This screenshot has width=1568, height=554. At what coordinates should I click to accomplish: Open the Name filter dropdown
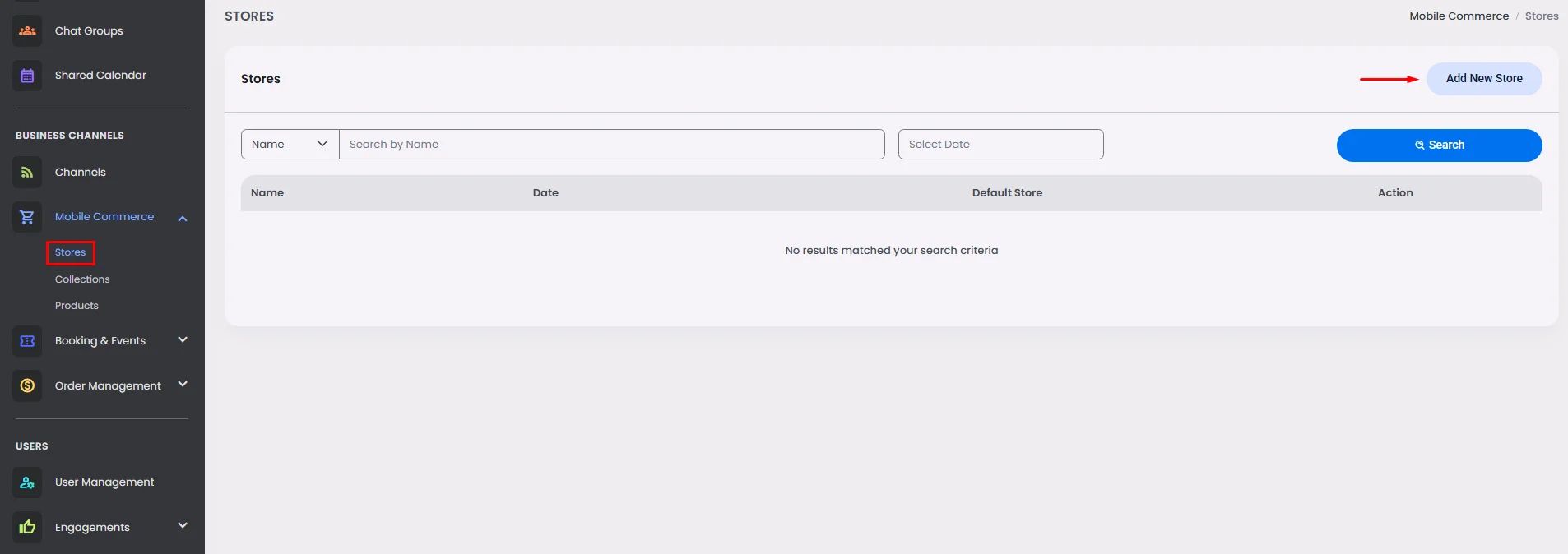290,144
